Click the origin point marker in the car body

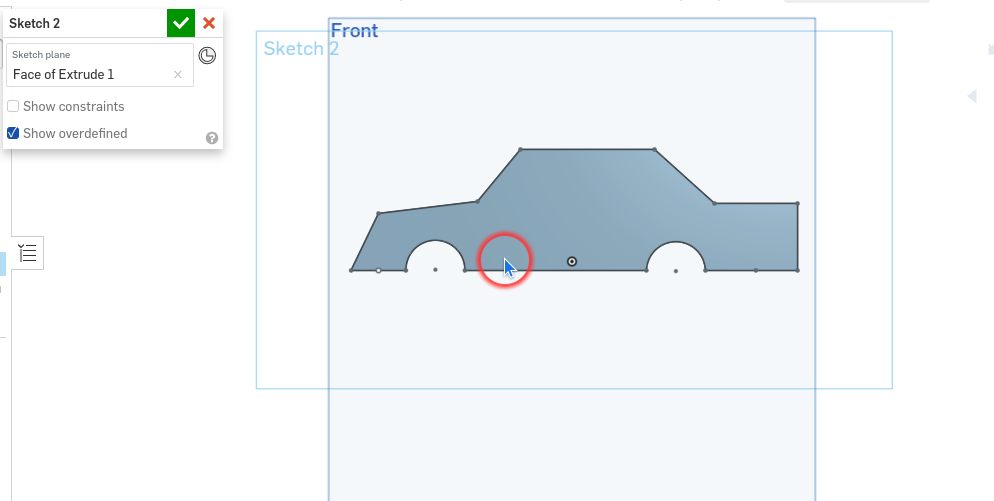[x=572, y=261]
